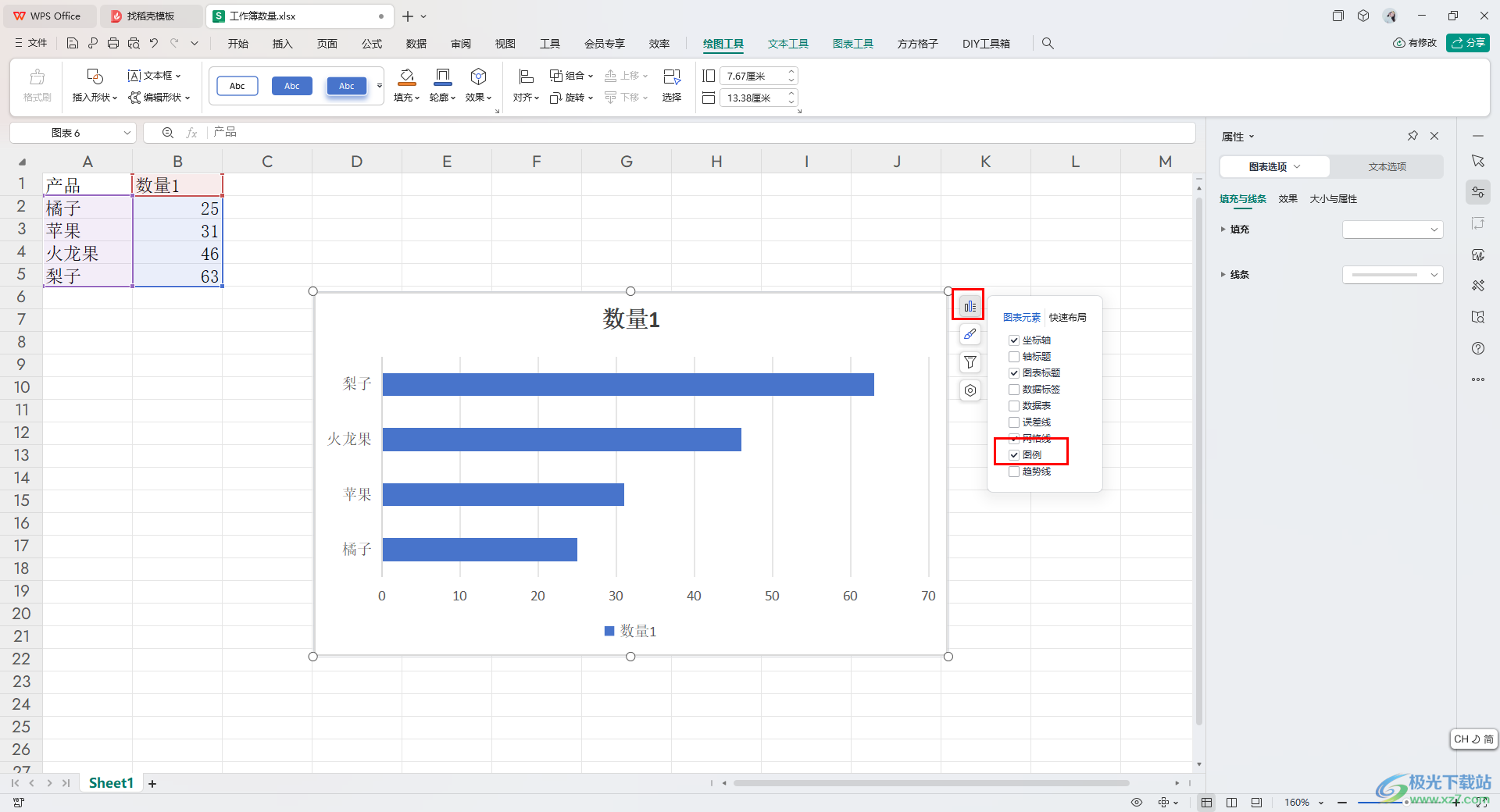Image resolution: width=1500 pixels, height=812 pixels.
Task: Toggle the 图表标题 chart title checkbox
Action: pyautogui.click(x=1014, y=373)
